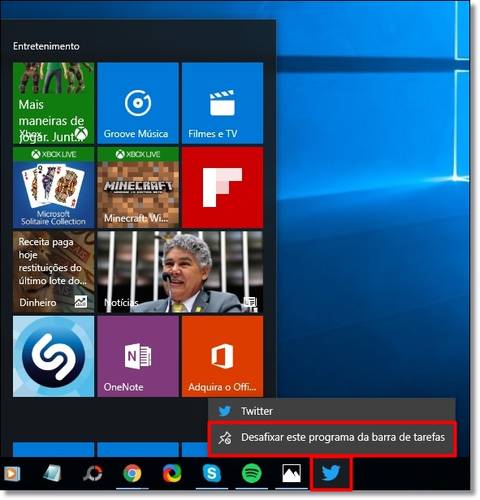Click the Twitter icon on the taskbar
Screen dimensions: 480x500
pyautogui.click(x=331, y=473)
